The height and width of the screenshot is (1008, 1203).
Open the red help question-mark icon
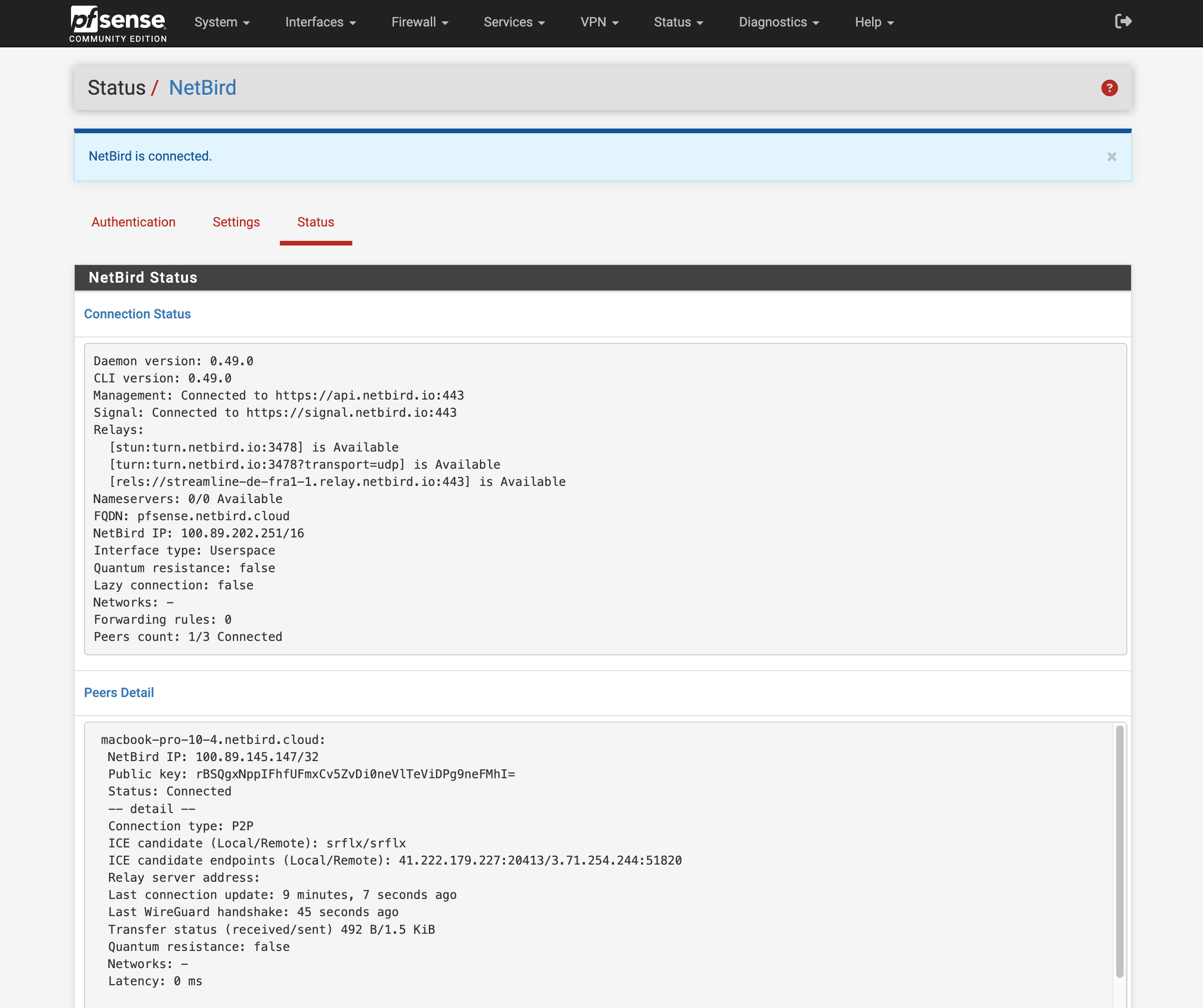[1109, 88]
